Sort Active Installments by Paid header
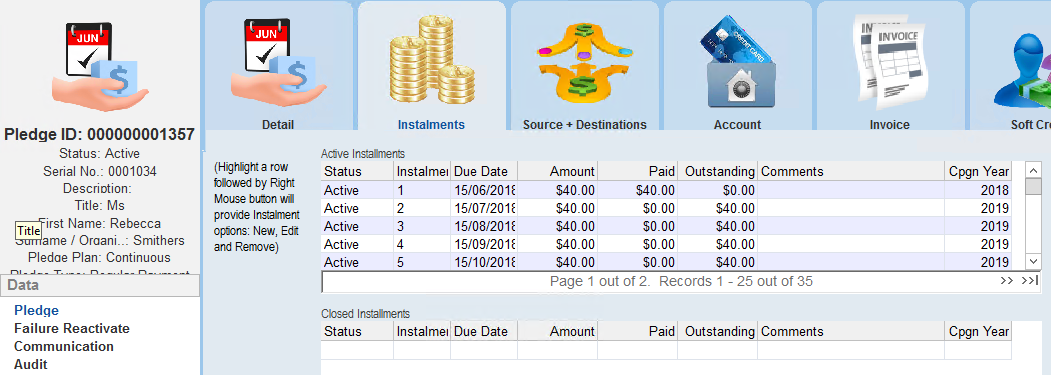This screenshot has width=1051, height=375. point(637,171)
